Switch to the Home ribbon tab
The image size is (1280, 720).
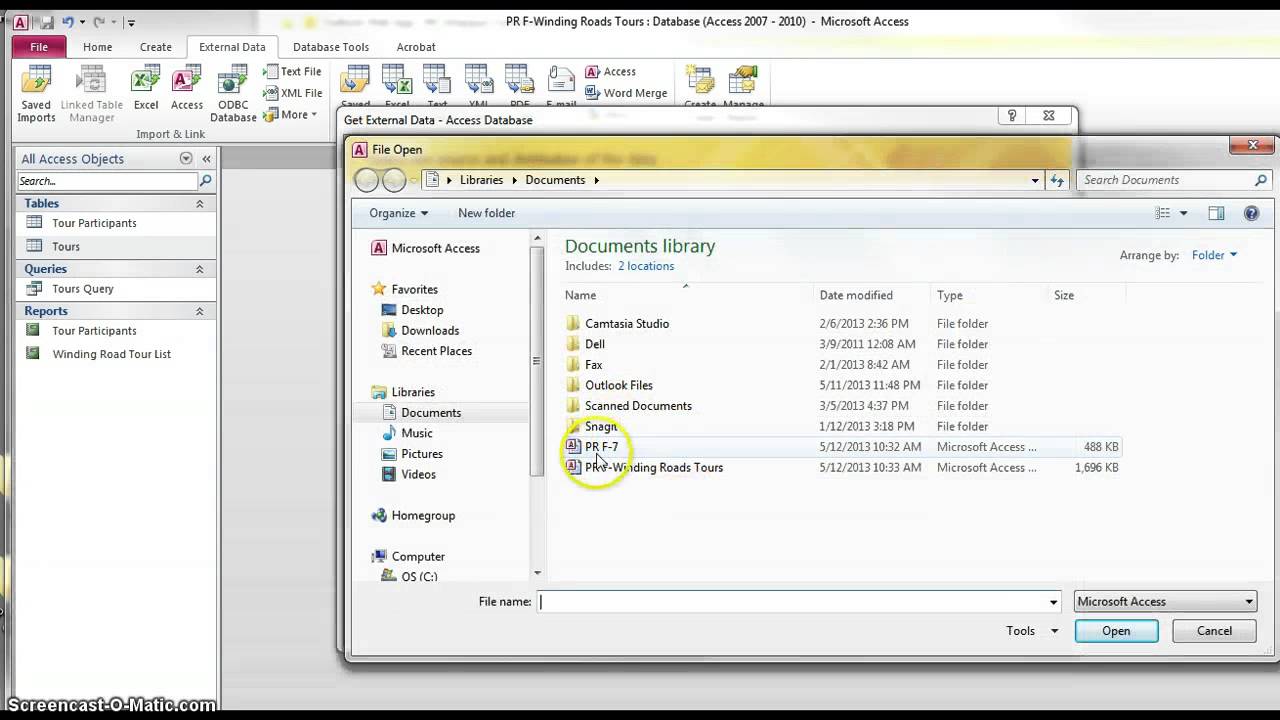tap(98, 47)
